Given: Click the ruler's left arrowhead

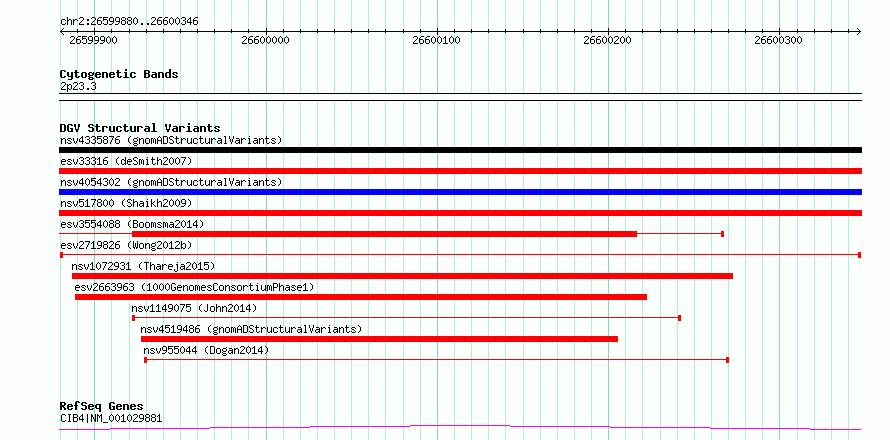Looking at the screenshot, I should (x=63, y=31).
